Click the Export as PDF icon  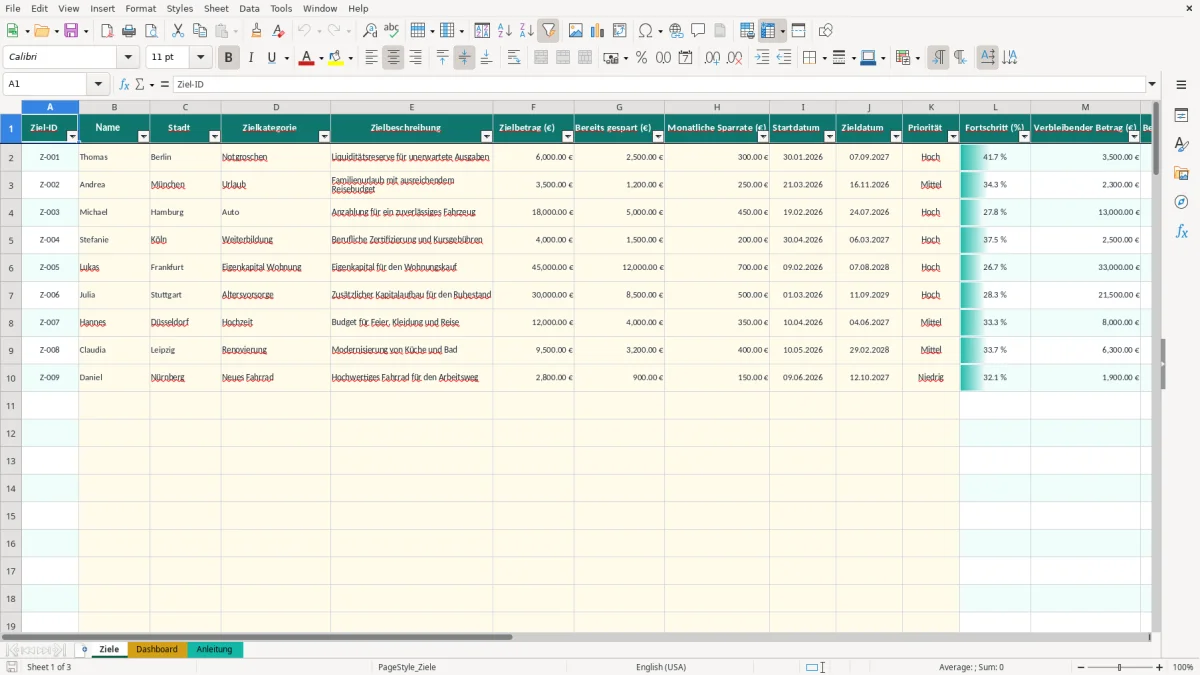tap(107, 31)
